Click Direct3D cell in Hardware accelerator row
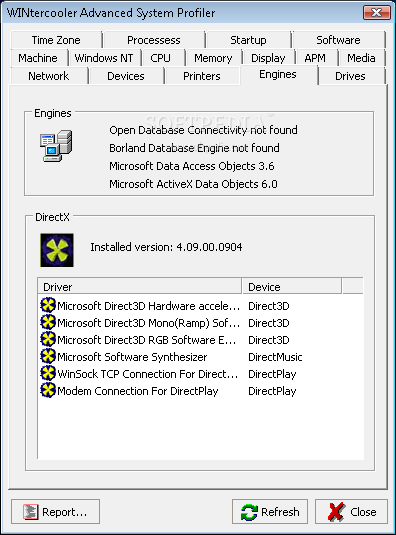The height and width of the screenshot is (535, 396). (268, 306)
